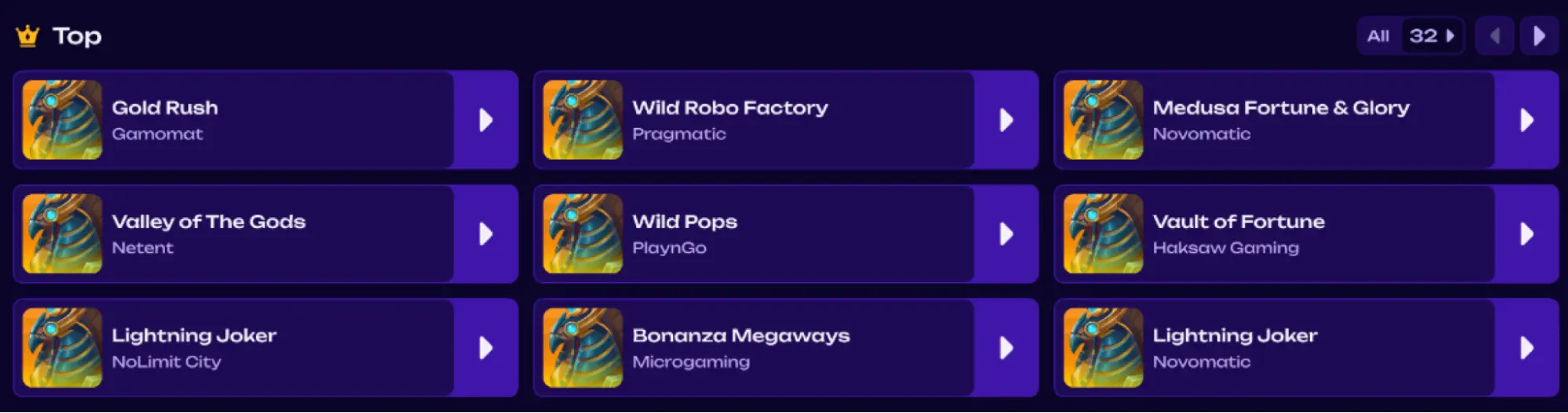Screen dimensions: 1568x413
Task: Click the Medusa Fortune & Glory title
Action: [x=1280, y=108]
